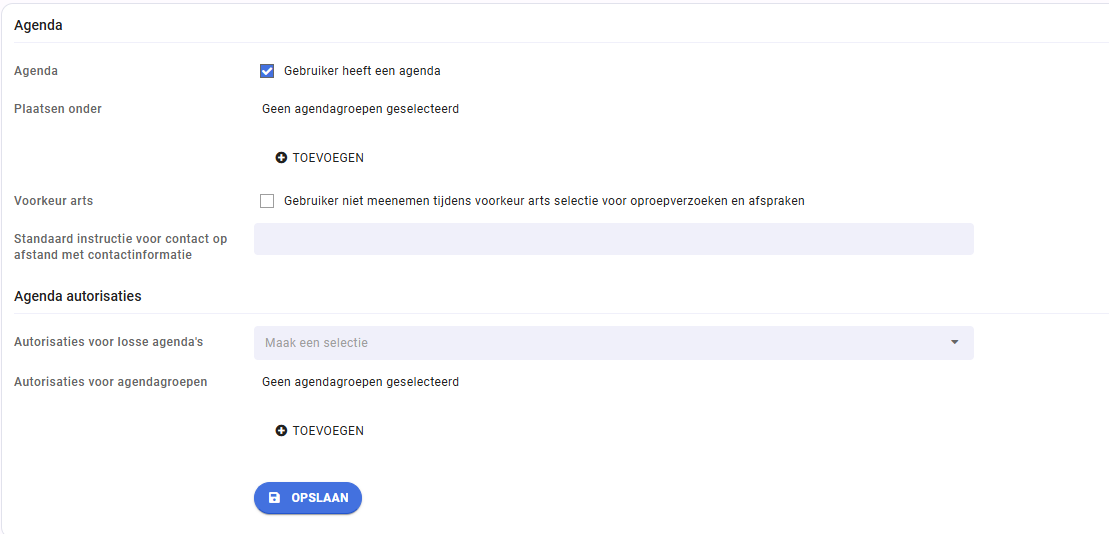Click the 'Standaard instructie voor contact op afstand' label
Screen dimensions: 1109x534
tap(120, 247)
